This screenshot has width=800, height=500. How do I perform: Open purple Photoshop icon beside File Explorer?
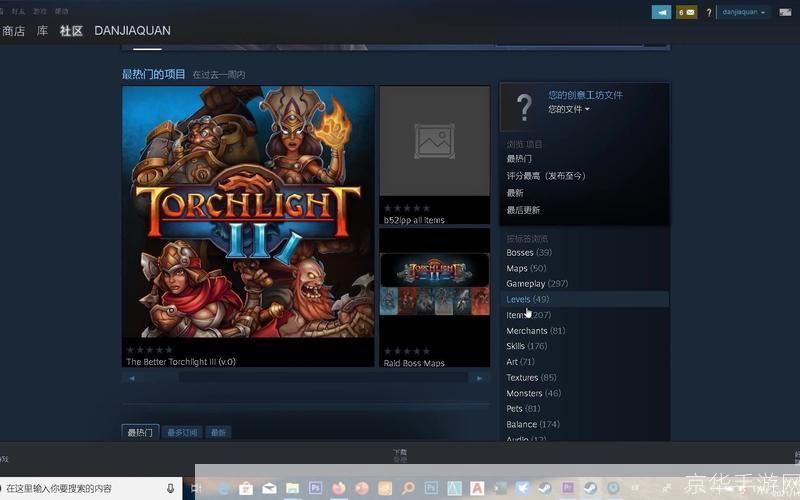(x=315, y=488)
